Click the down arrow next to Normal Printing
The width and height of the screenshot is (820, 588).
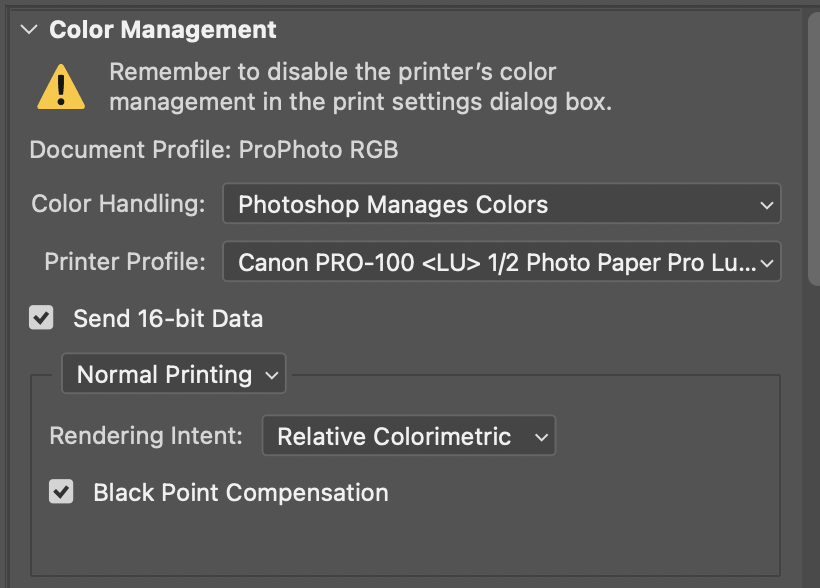click(x=271, y=375)
